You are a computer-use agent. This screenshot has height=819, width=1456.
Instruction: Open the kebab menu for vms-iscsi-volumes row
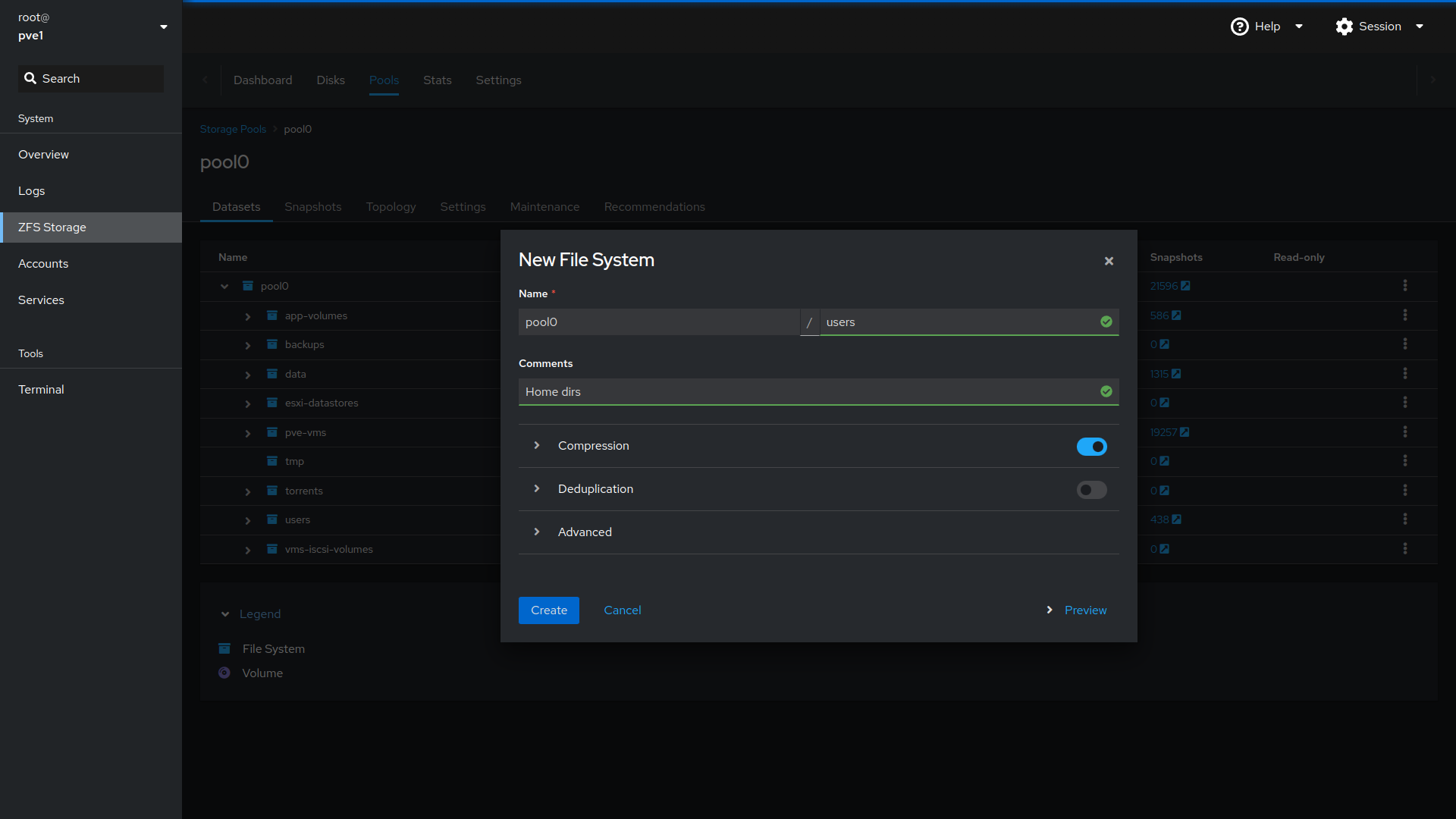coord(1405,549)
